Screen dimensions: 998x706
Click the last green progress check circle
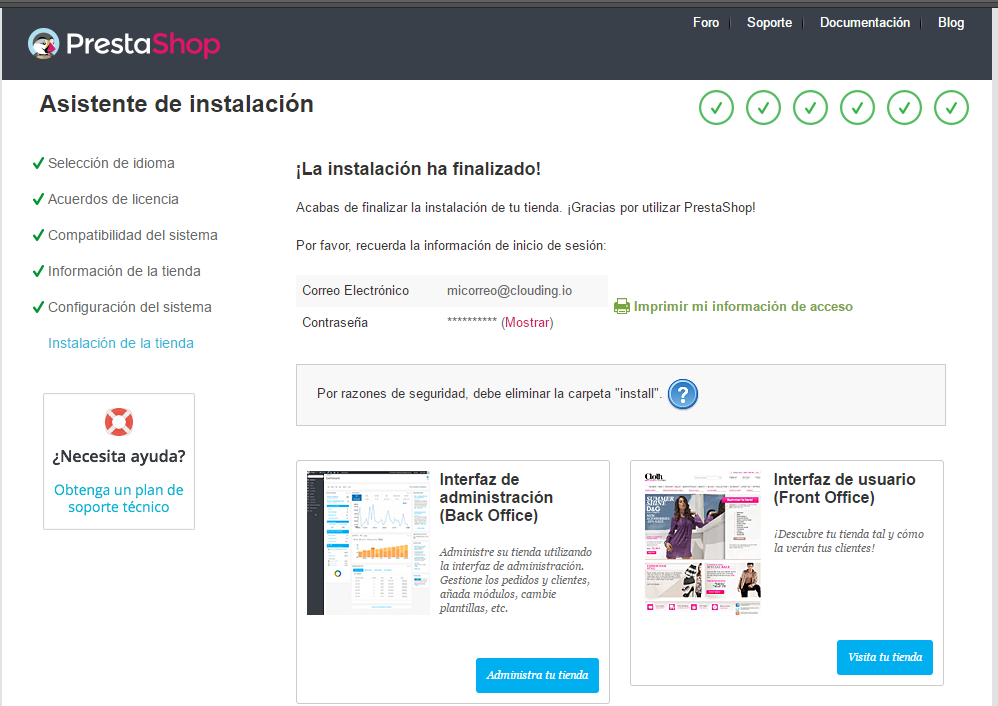tap(952, 108)
